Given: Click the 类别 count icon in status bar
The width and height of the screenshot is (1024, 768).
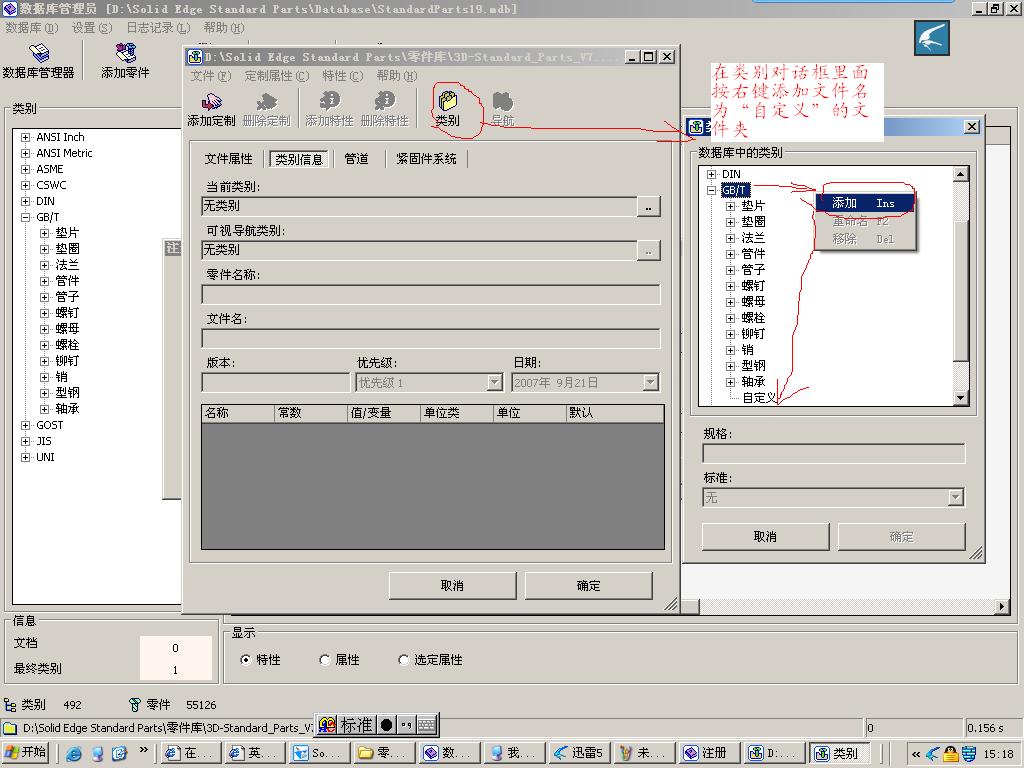Looking at the screenshot, I should [x=10, y=705].
